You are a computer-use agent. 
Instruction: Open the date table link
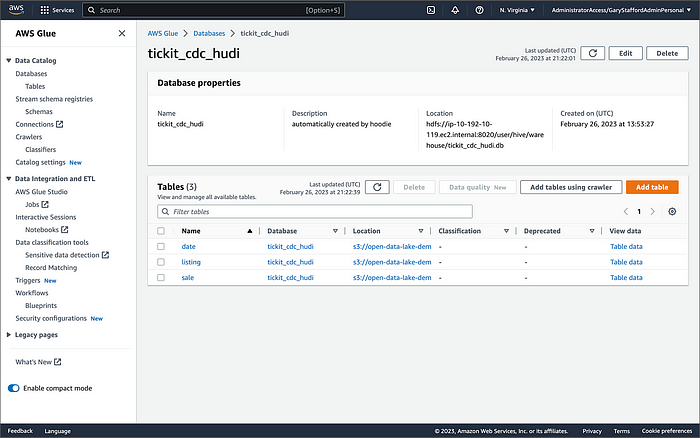(x=188, y=246)
